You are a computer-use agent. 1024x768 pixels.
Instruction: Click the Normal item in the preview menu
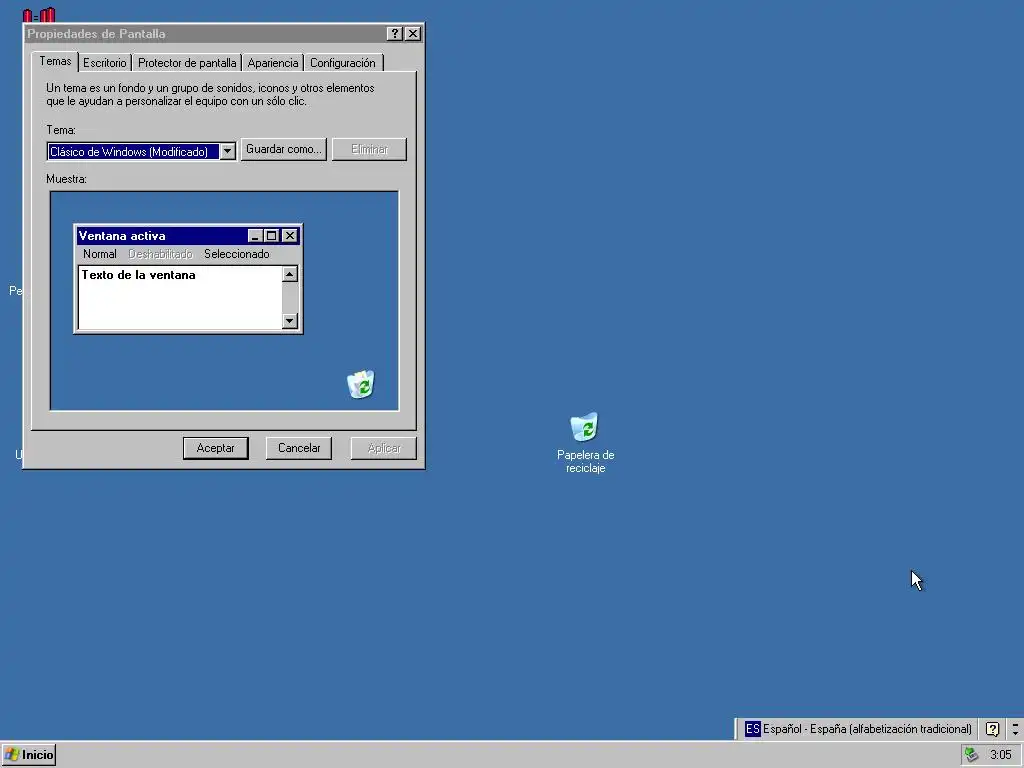click(x=100, y=254)
